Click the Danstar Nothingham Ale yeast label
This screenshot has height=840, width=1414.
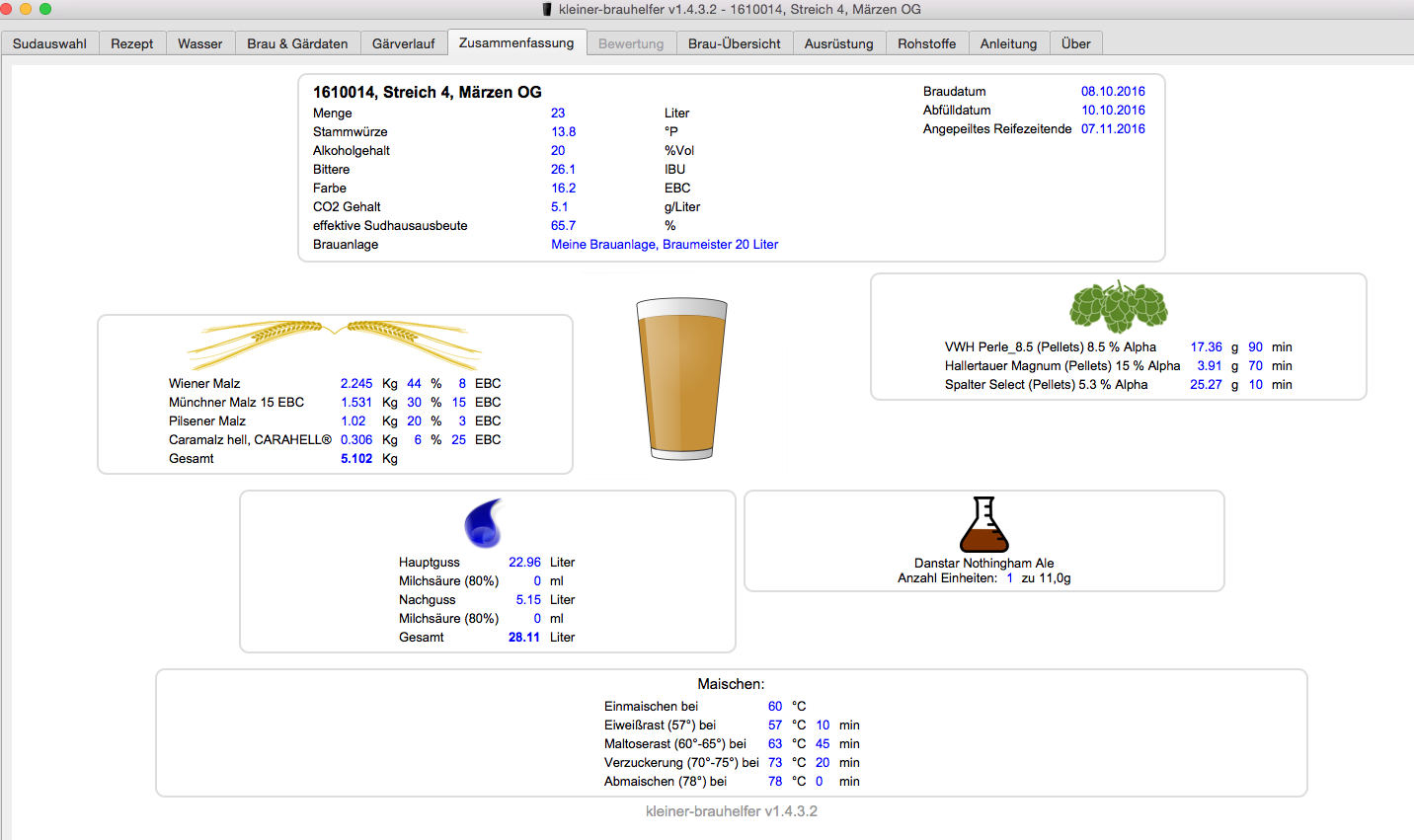coord(983,564)
